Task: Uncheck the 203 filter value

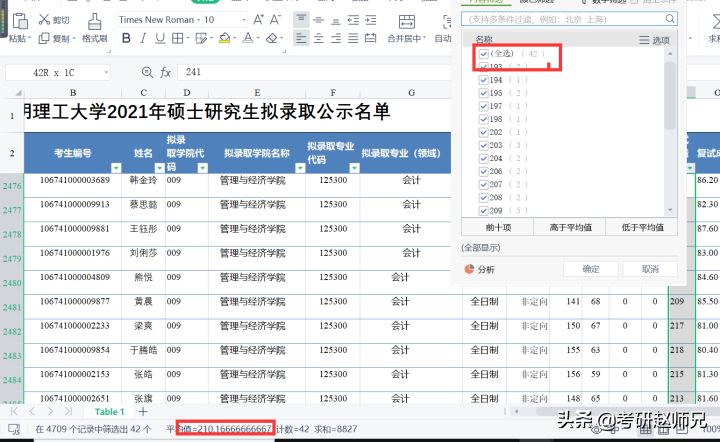Action: click(x=483, y=145)
